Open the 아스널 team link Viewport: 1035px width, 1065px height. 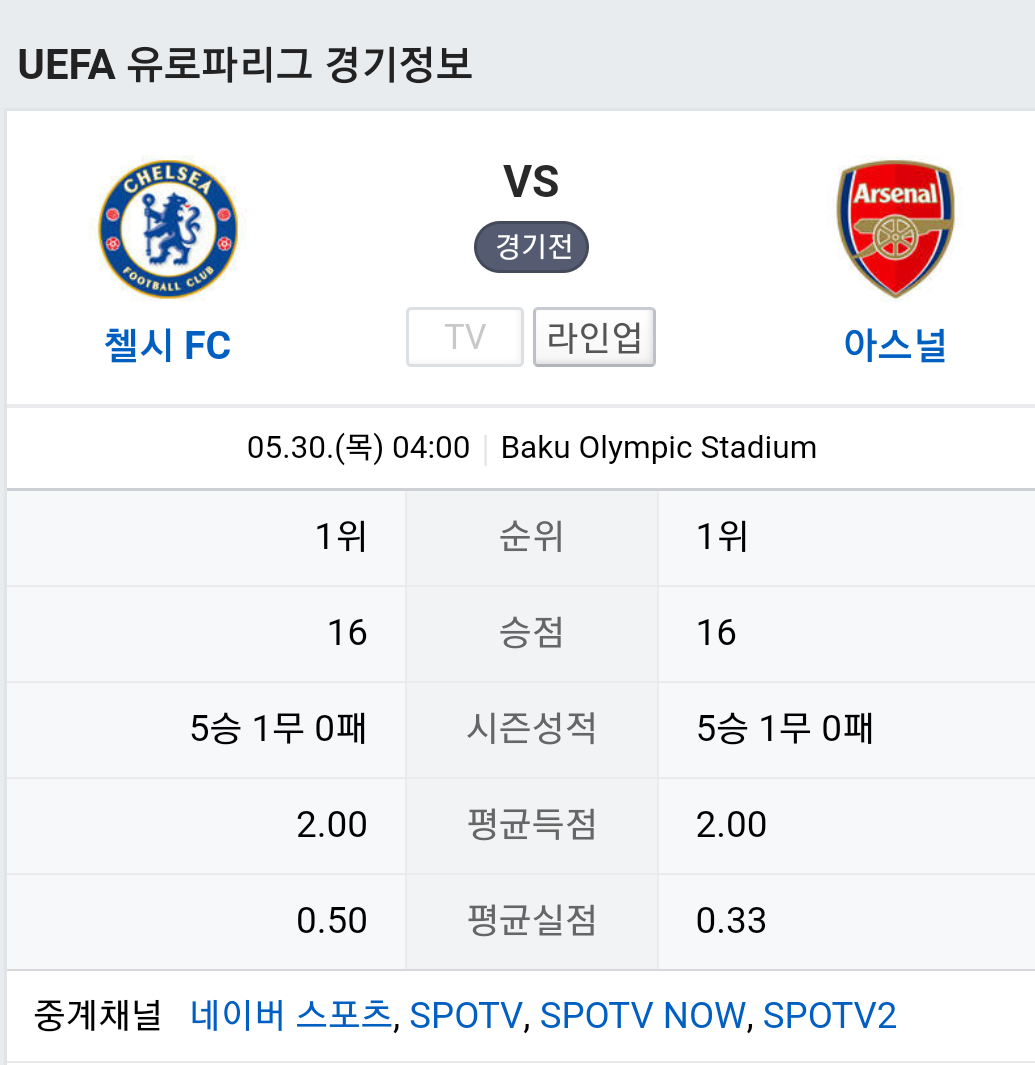895,345
